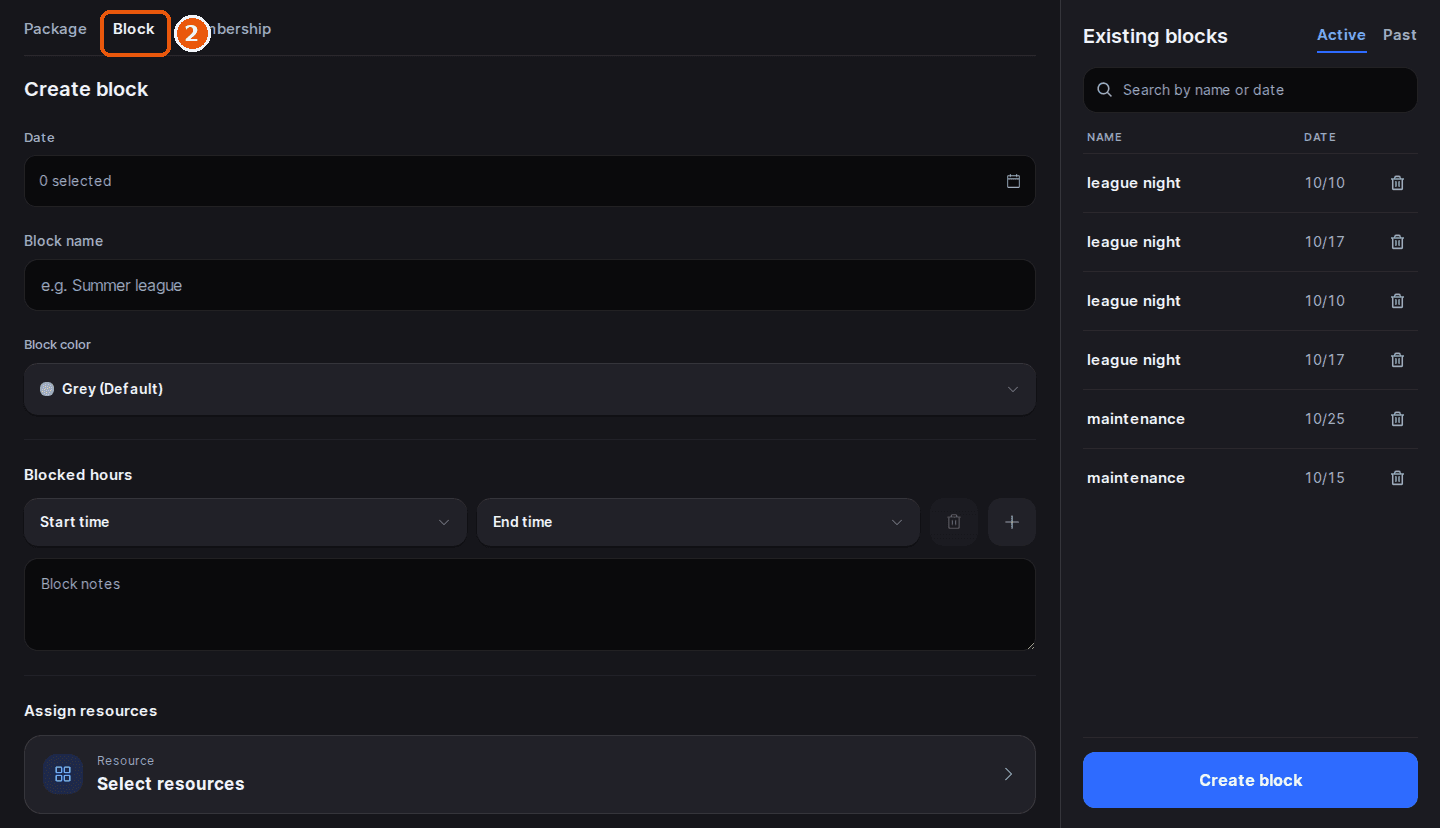Open the Start time dropdown

pyautogui.click(x=245, y=522)
